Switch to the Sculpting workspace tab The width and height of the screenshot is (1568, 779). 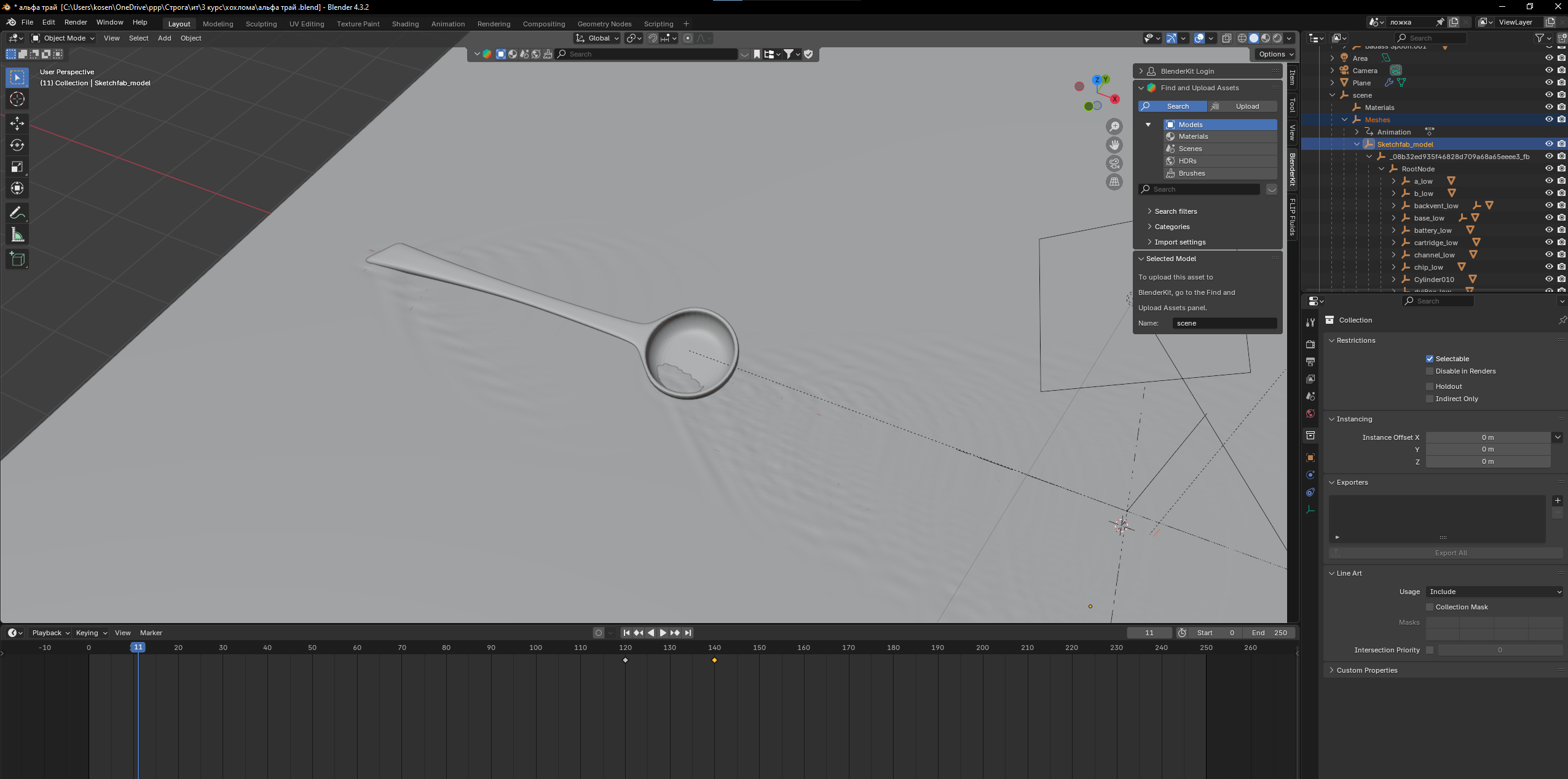pyautogui.click(x=261, y=24)
